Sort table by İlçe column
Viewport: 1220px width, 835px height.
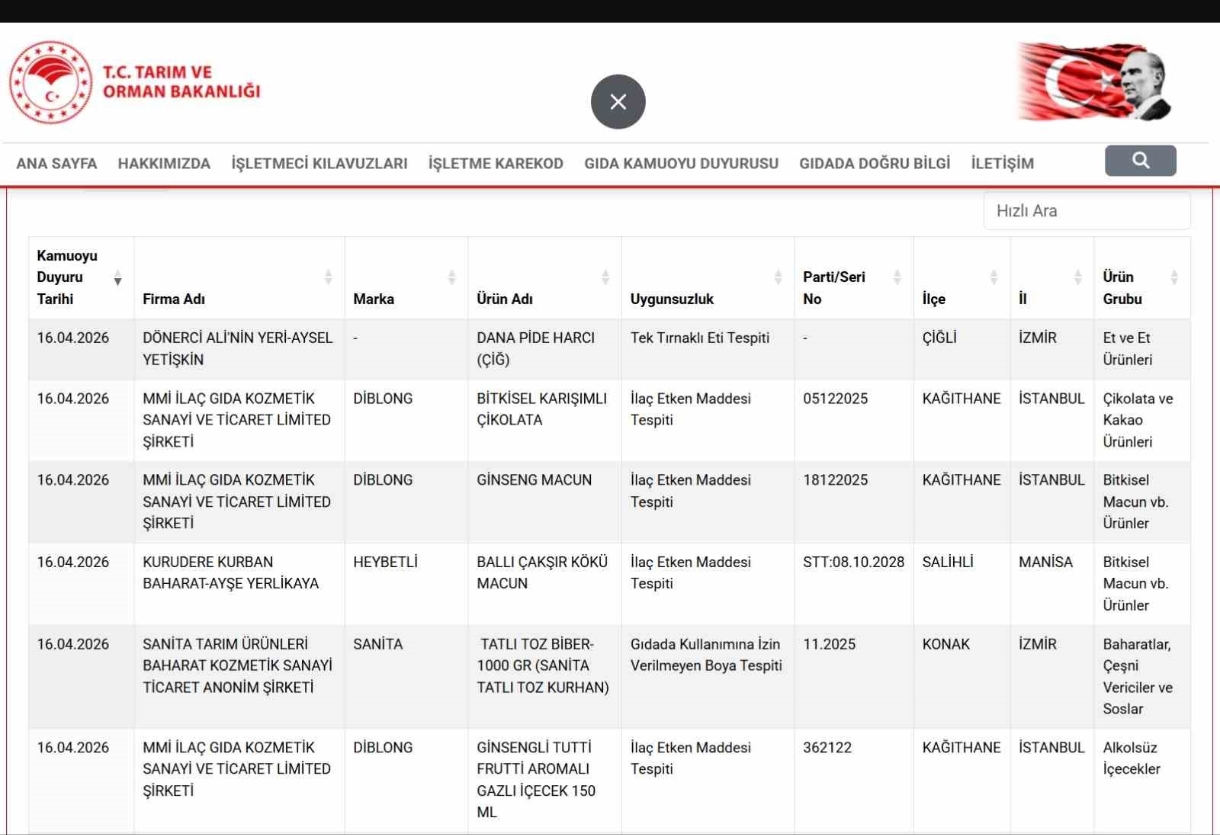[x=993, y=278]
